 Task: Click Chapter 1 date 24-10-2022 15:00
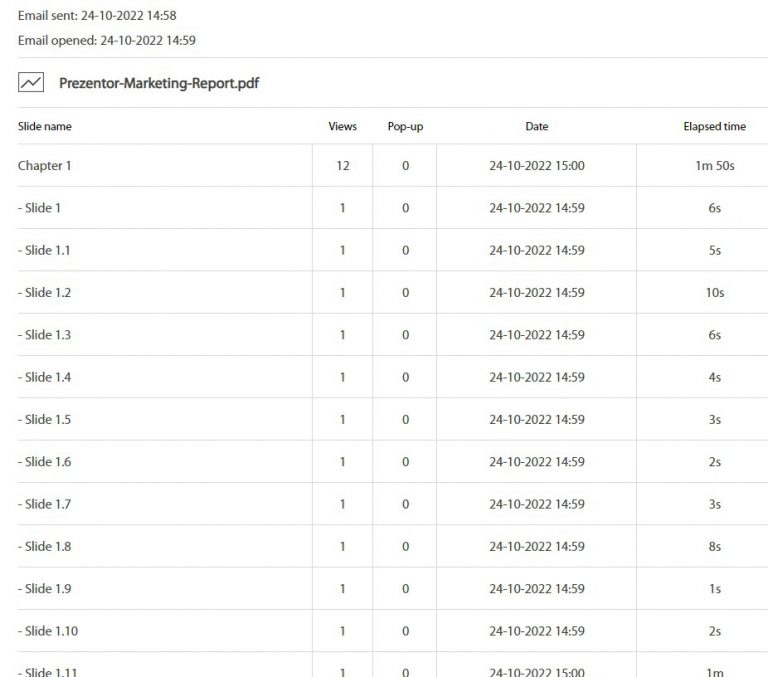[x=536, y=166]
